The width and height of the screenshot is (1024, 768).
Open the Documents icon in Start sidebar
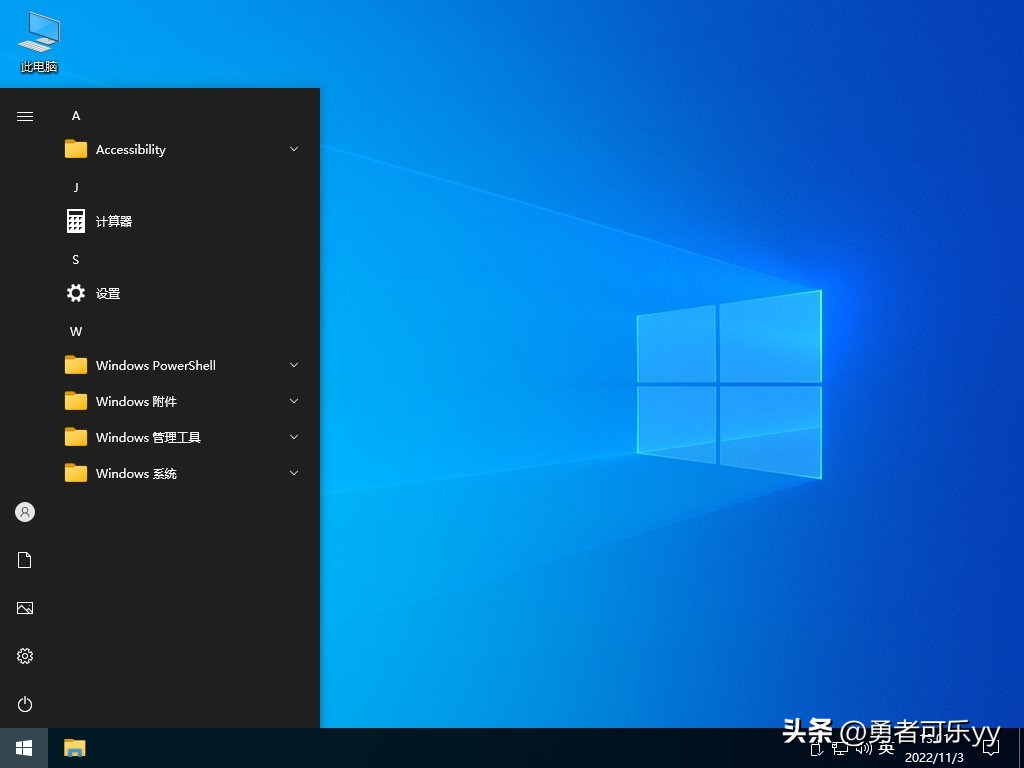pos(24,560)
